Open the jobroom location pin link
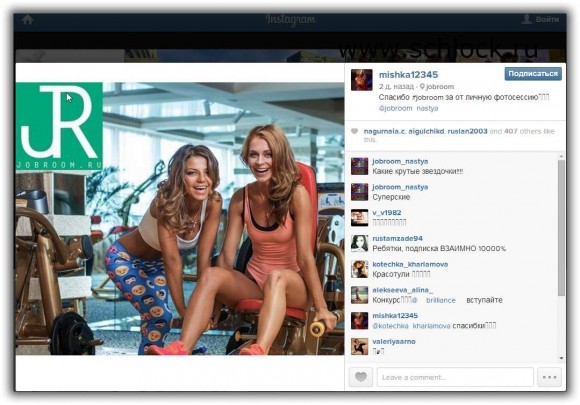Viewport: 580px width, 405px height. click(x=437, y=87)
